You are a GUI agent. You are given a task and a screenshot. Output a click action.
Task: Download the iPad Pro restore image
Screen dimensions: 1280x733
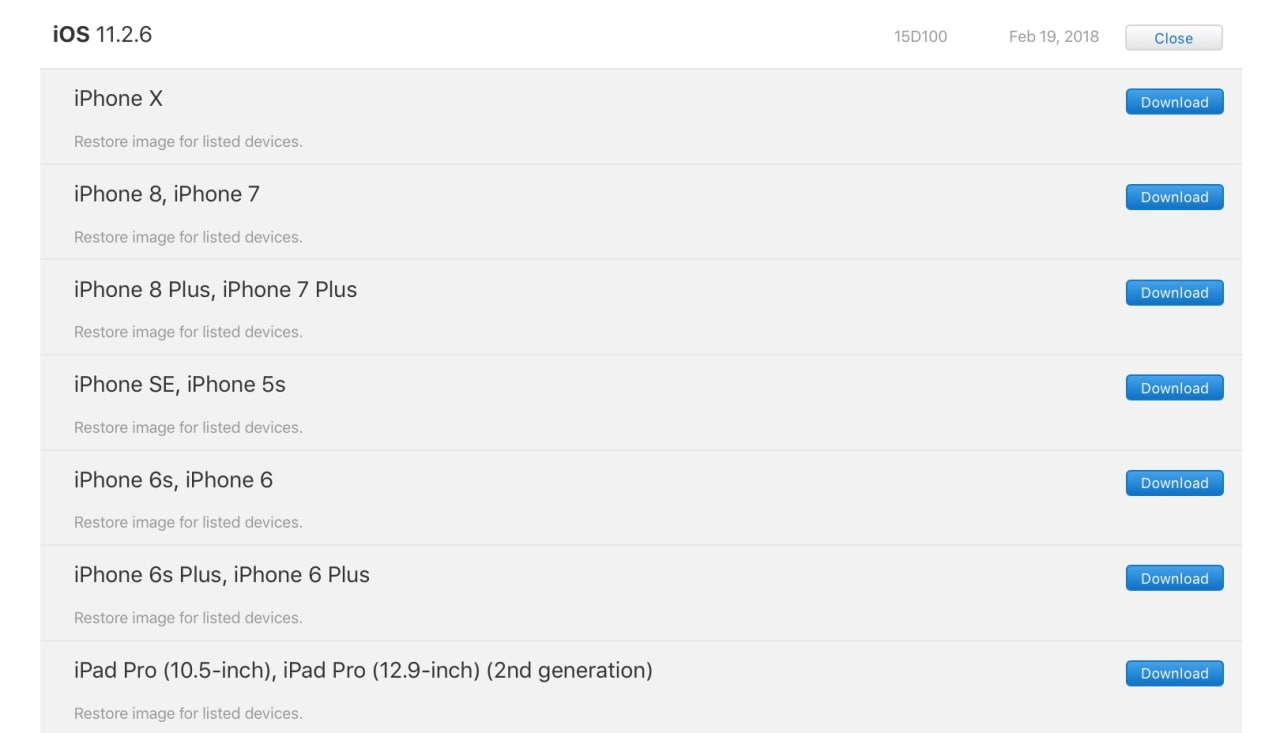point(1174,673)
